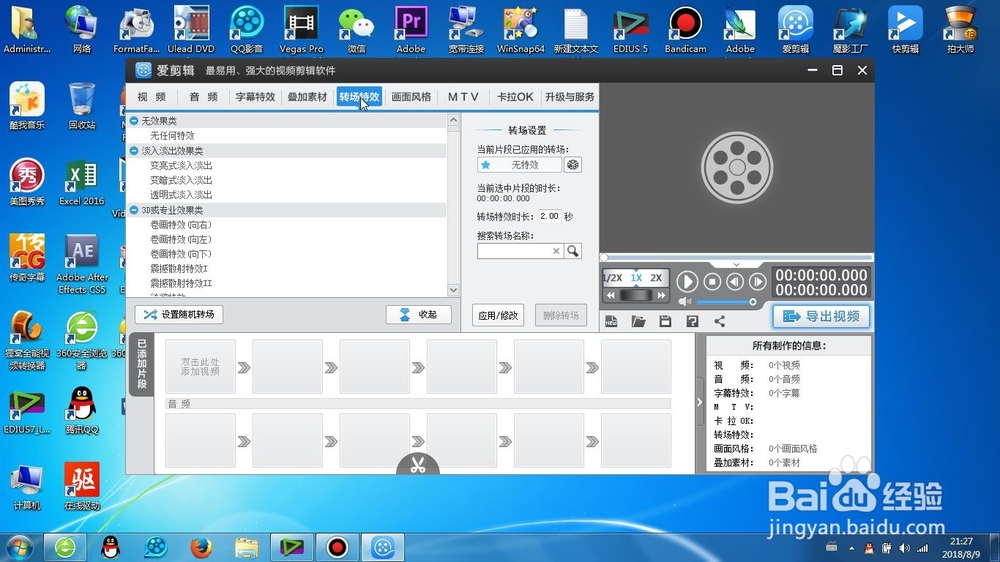1000x562 pixels.
Task: Save the project with the floppy icon
Action: point(665,322)
